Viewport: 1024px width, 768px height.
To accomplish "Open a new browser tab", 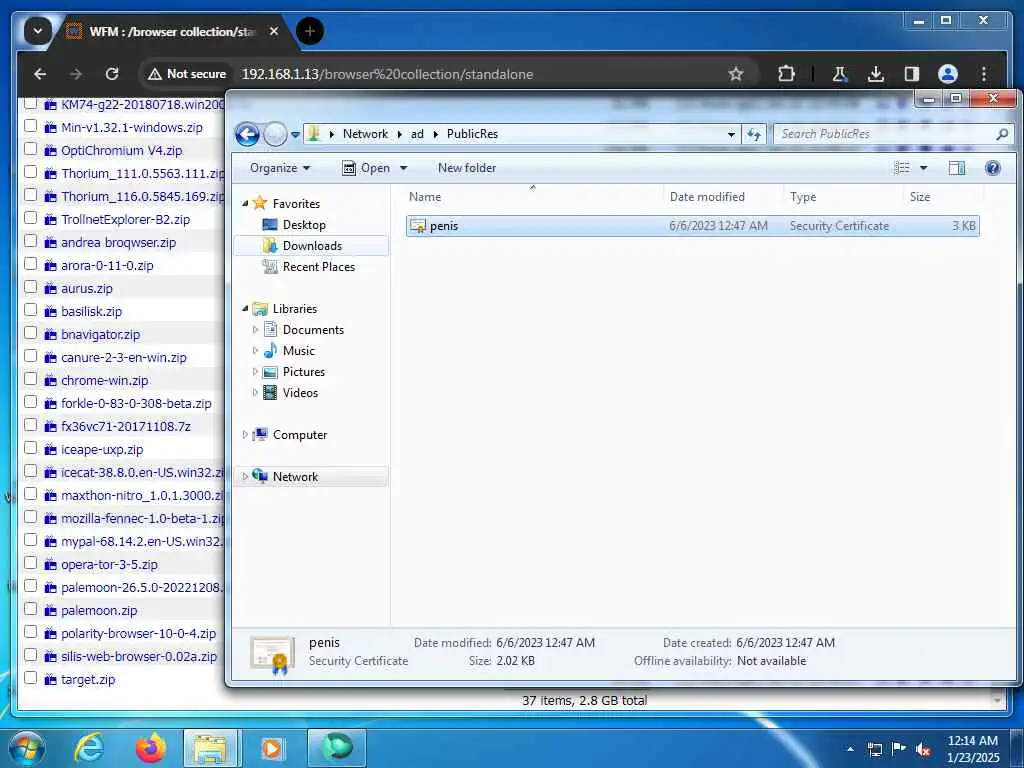I will click(310, 31).
